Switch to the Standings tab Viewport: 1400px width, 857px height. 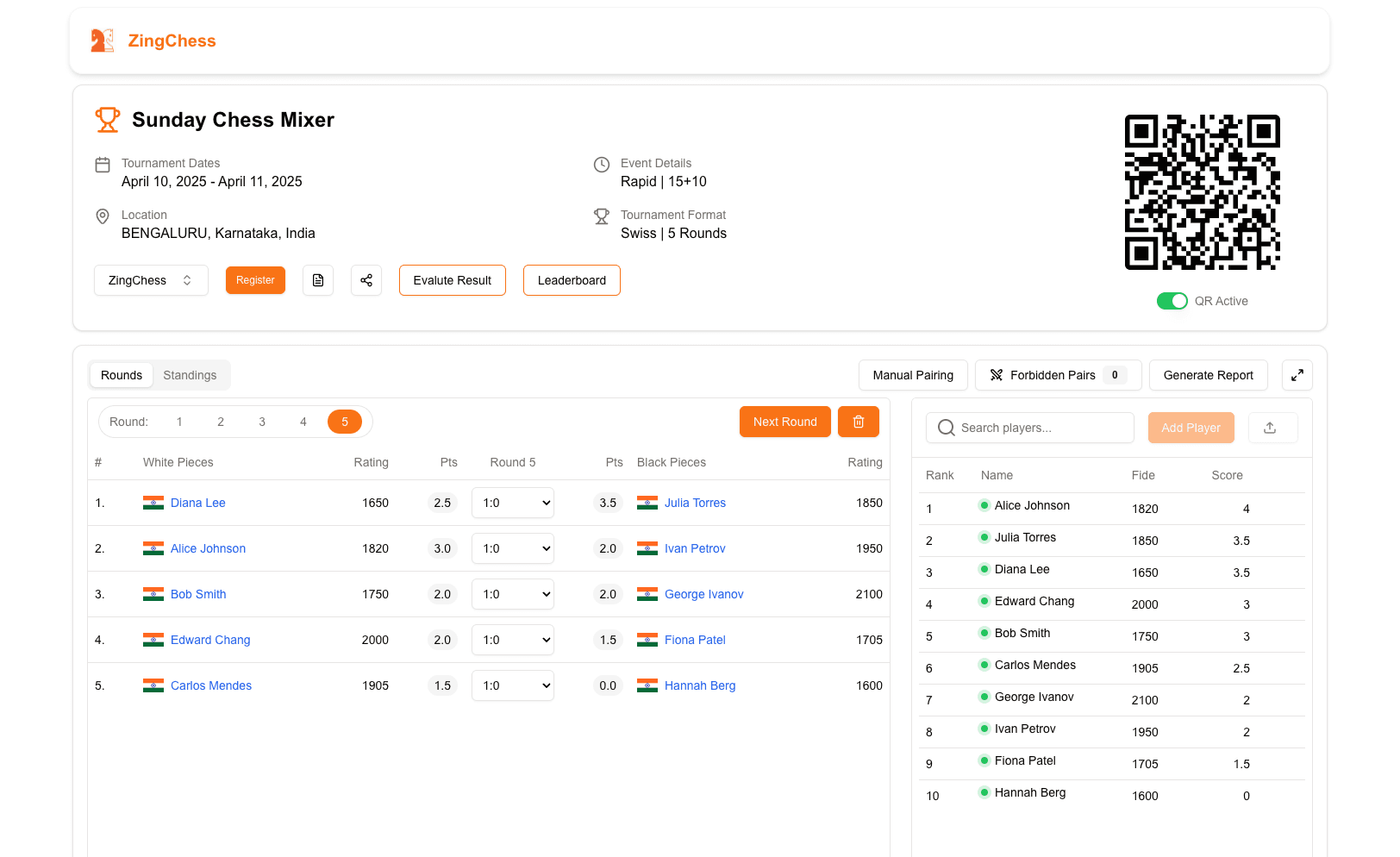coord(190,375)
